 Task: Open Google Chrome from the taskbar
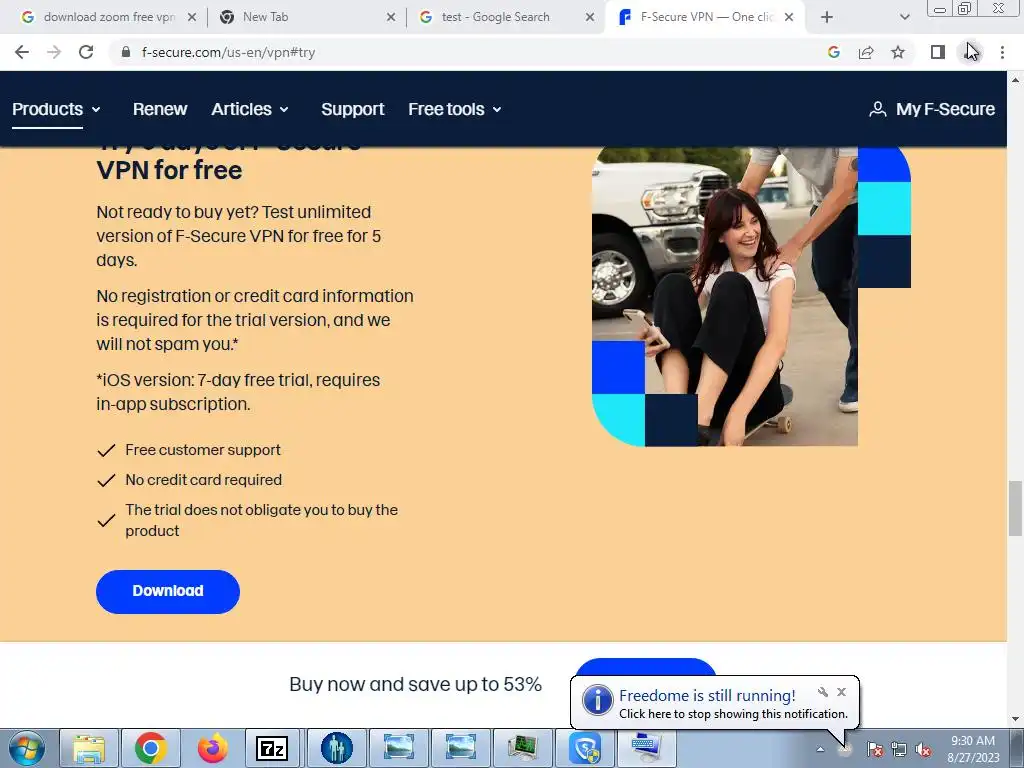(x=151, y=748)
